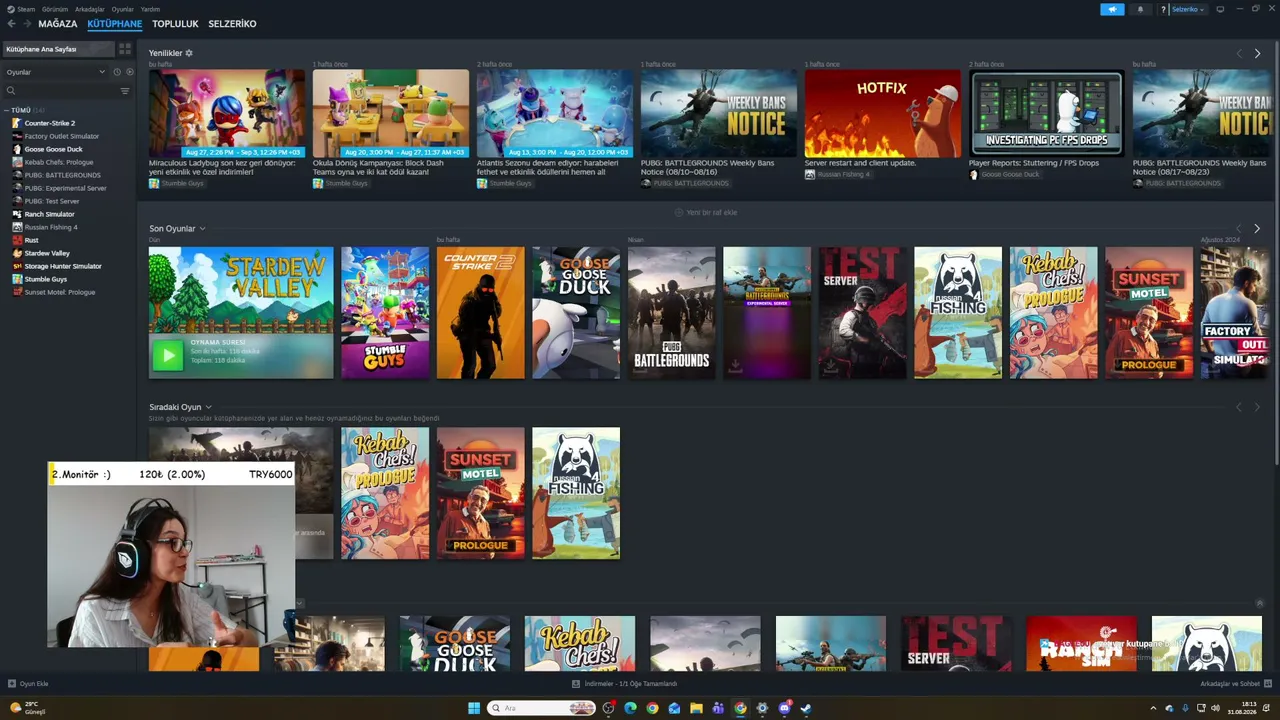Viewport: 1280px width, 720px height.
Task: Open the Görünüm menu
Action: (55, 9)
